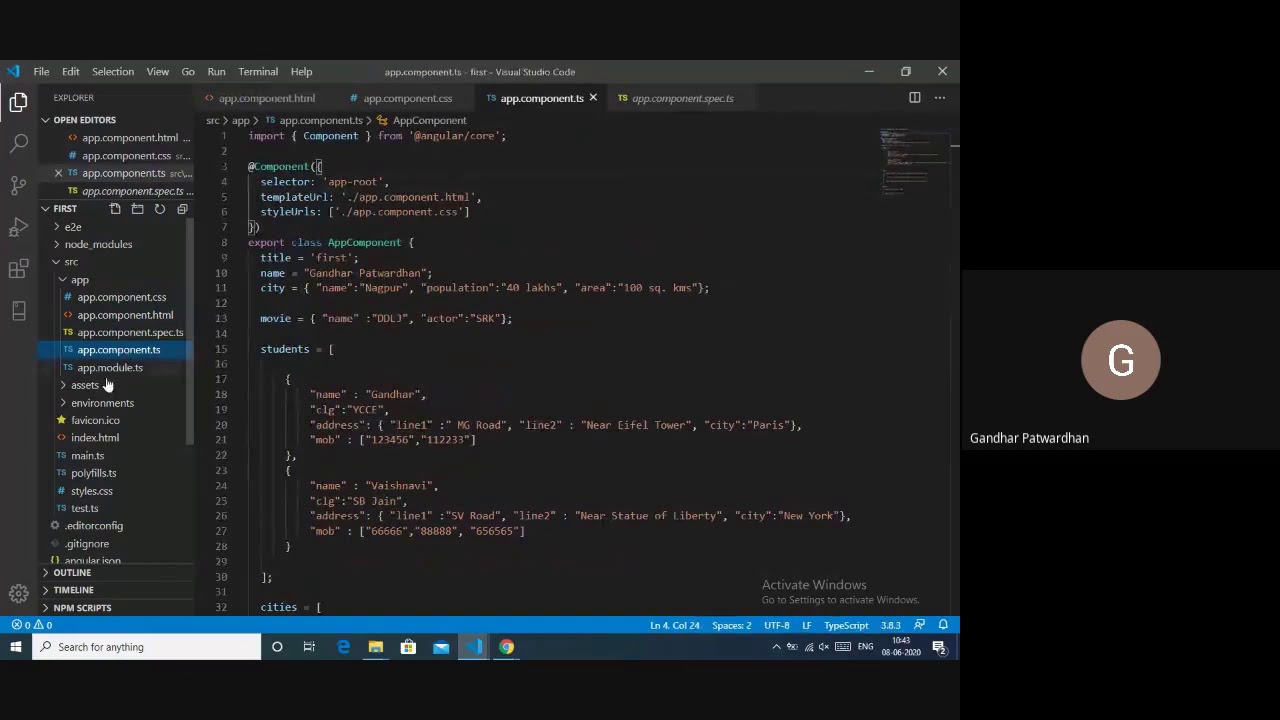Open notifications bell in status bar
Viewport: 1280px width, 720px height.
point(942,625)
